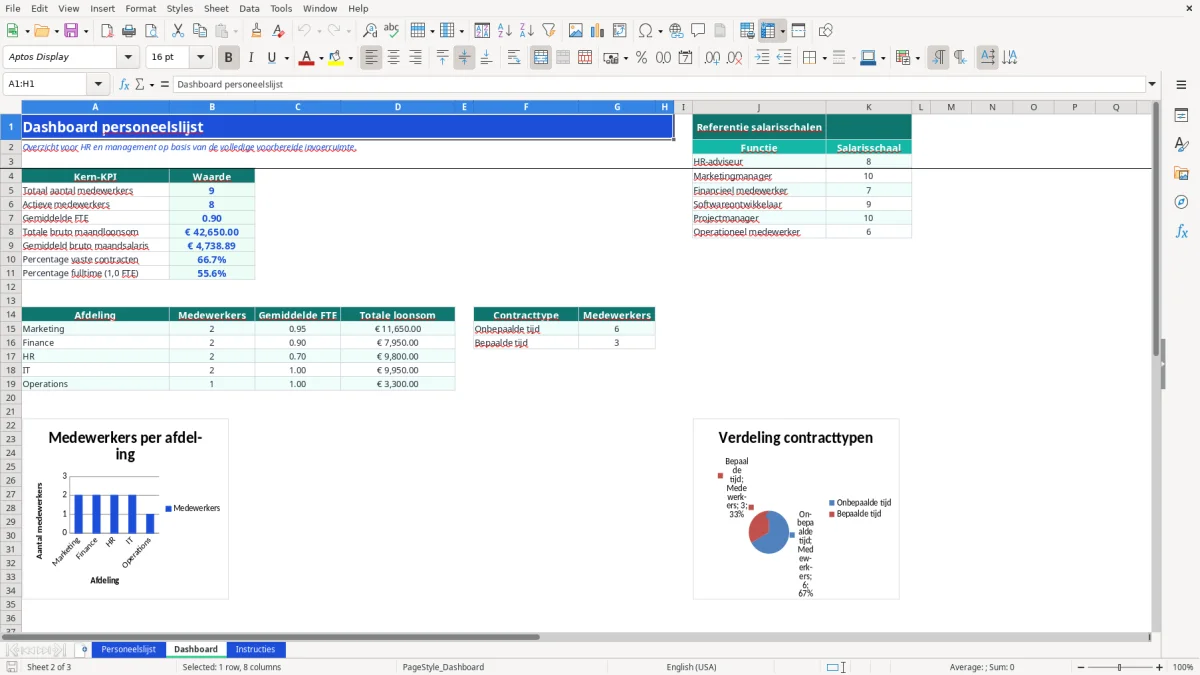This screenshot has height=675, width=1200.
Task: Click the Copy icon
Action: click(x=200, y=31)
